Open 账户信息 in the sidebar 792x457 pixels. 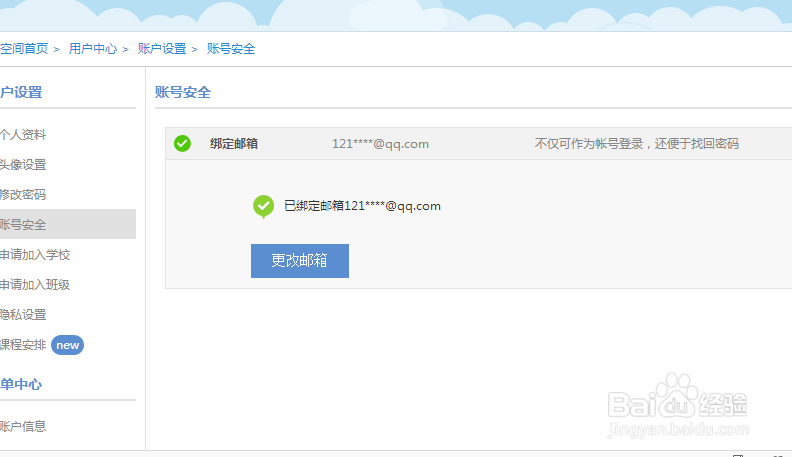coord(23,426)
